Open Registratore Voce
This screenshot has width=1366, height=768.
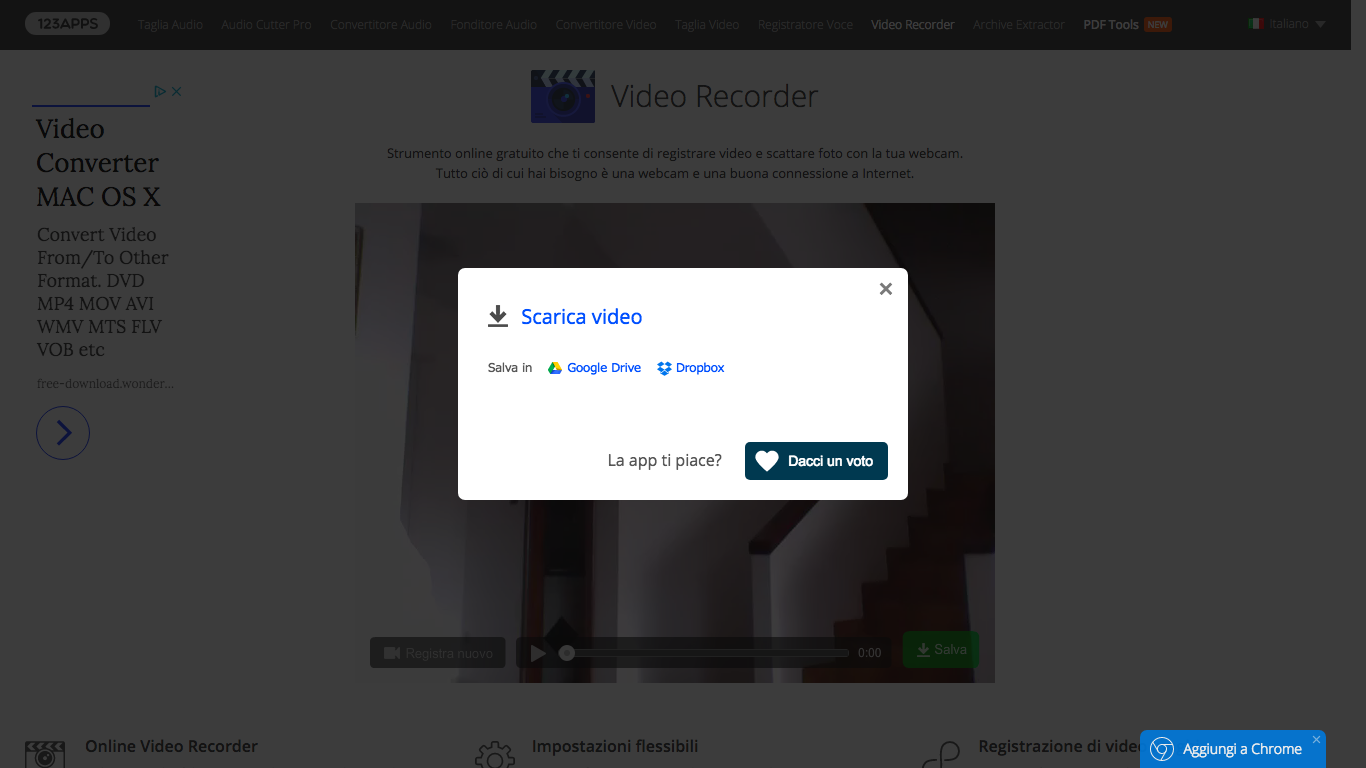coord(805,24)
